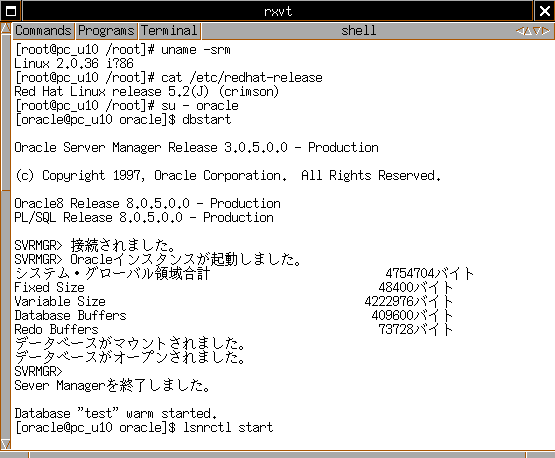This screenshot has height=458, width=555.
Task: Click the down arrow in the menubar
Action: 537,31
